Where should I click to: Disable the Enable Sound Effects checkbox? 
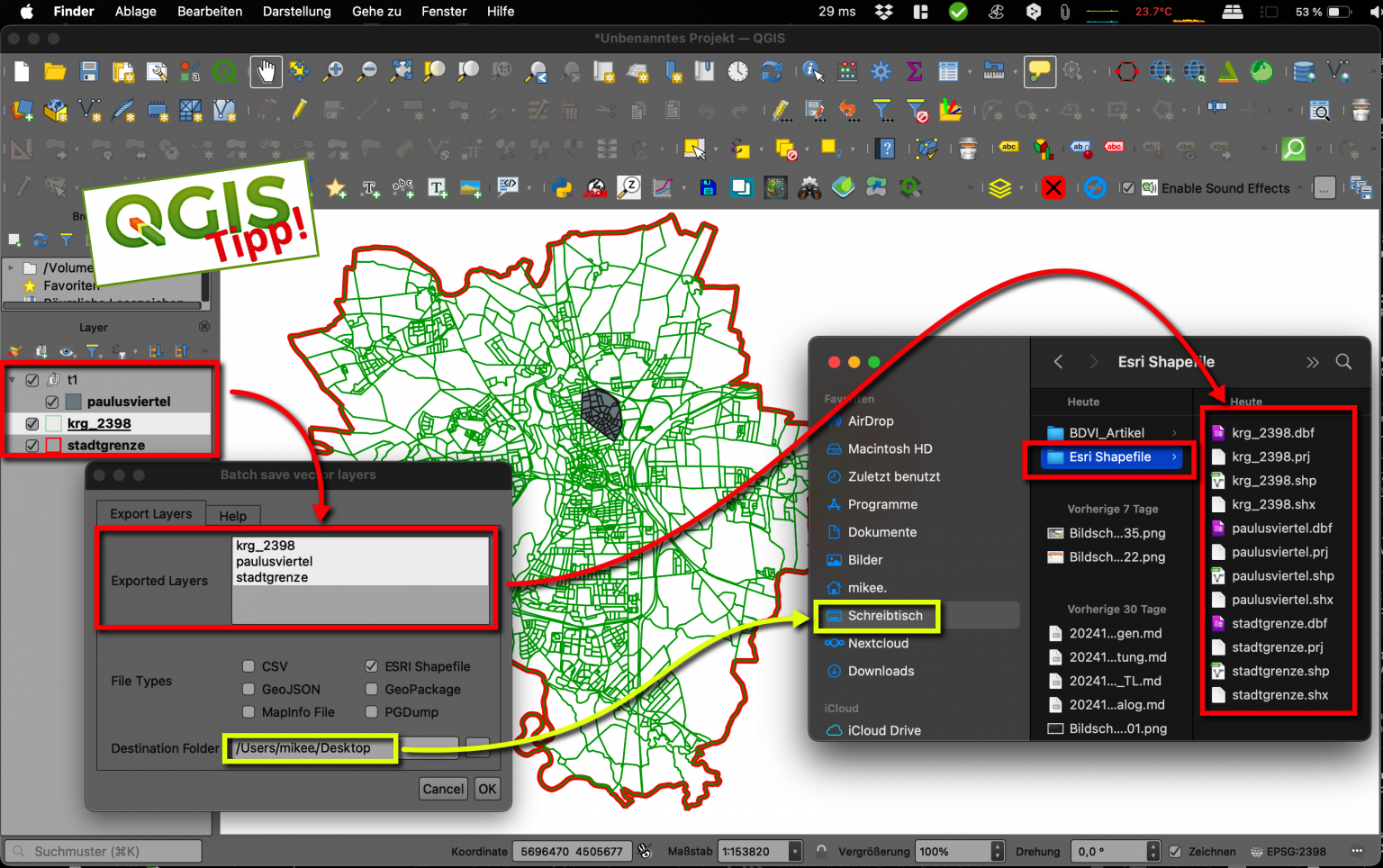pyautogui.click(x=1129, y=188)
